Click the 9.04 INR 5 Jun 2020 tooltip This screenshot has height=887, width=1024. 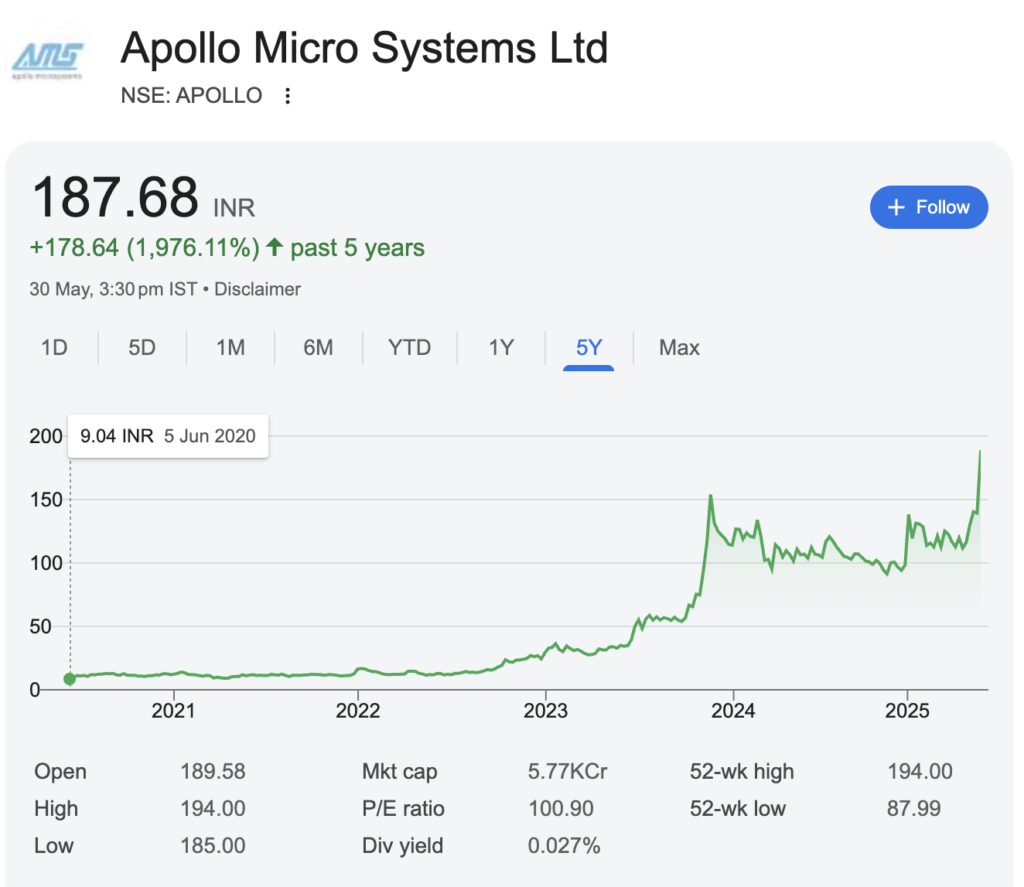168,436
